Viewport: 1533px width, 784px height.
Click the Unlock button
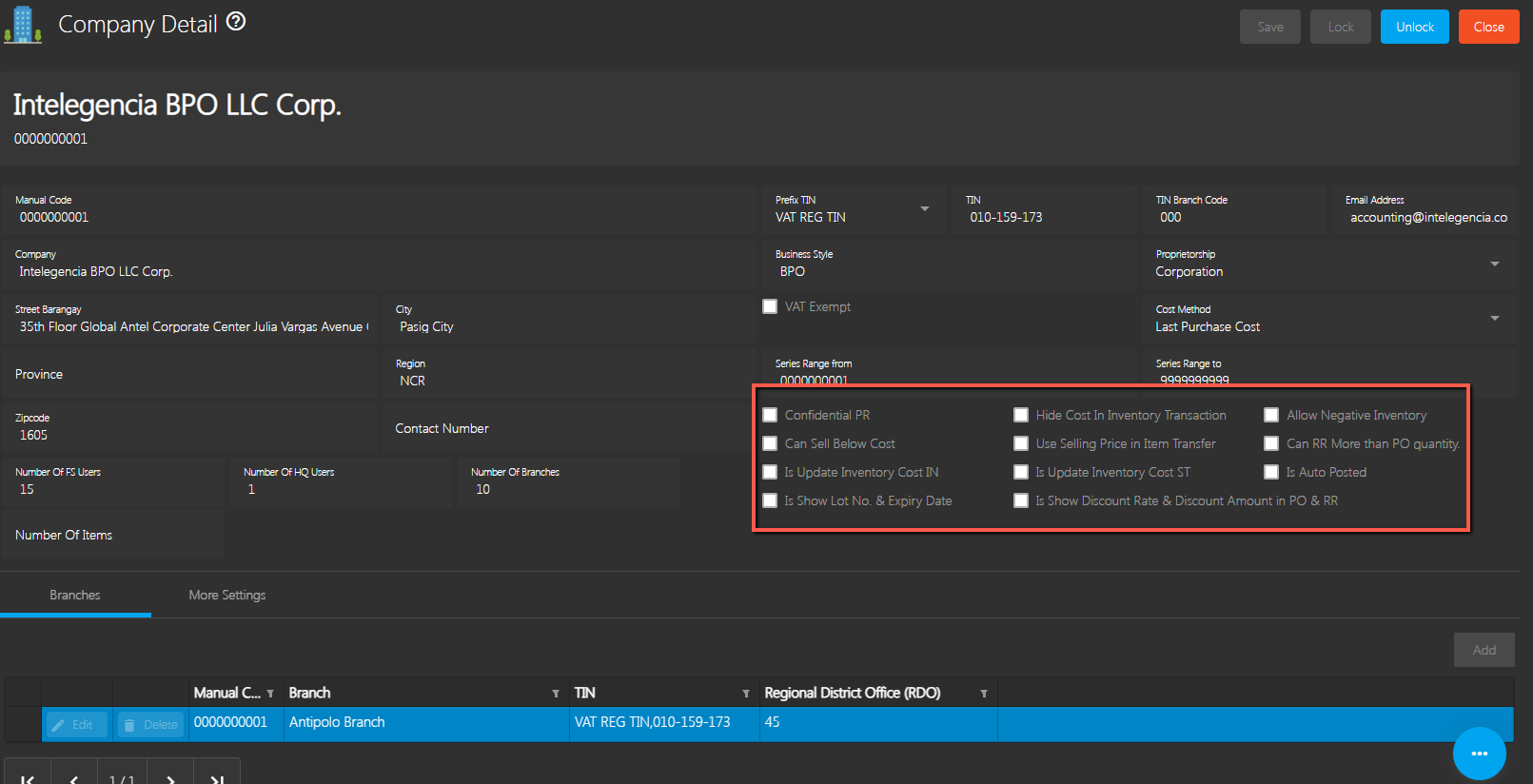[x=1414, y=27]
